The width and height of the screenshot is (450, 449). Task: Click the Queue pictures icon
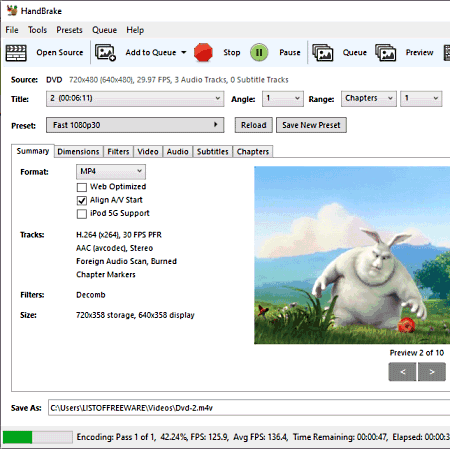(x=323, y=53)
